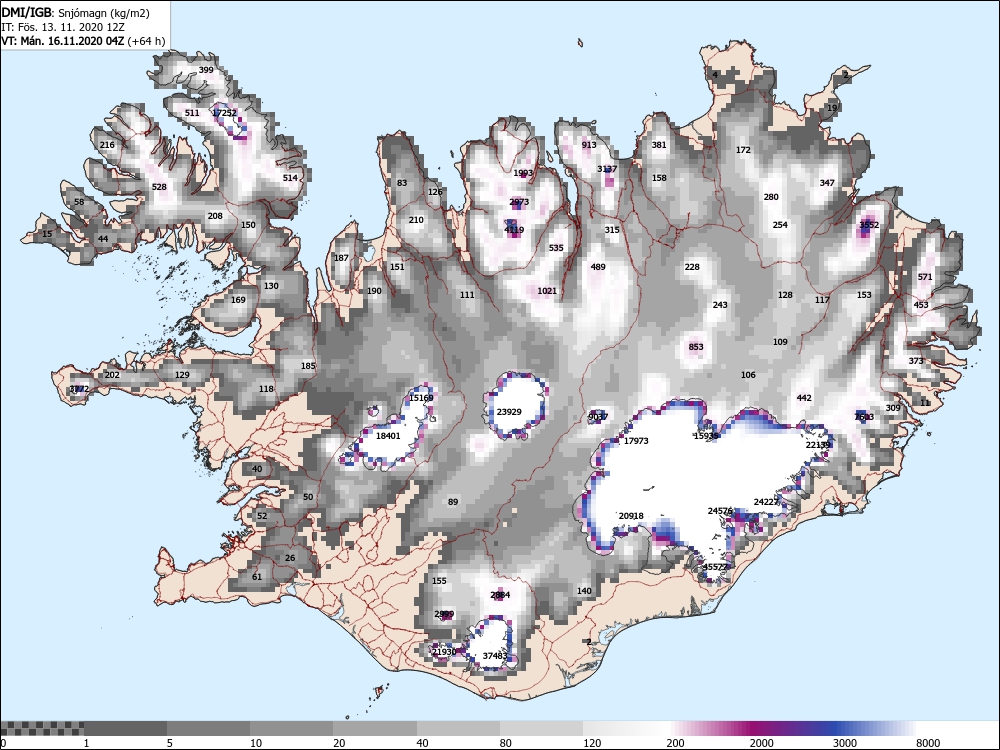Click the legend tick label 8000

click(x=928, y=743)
